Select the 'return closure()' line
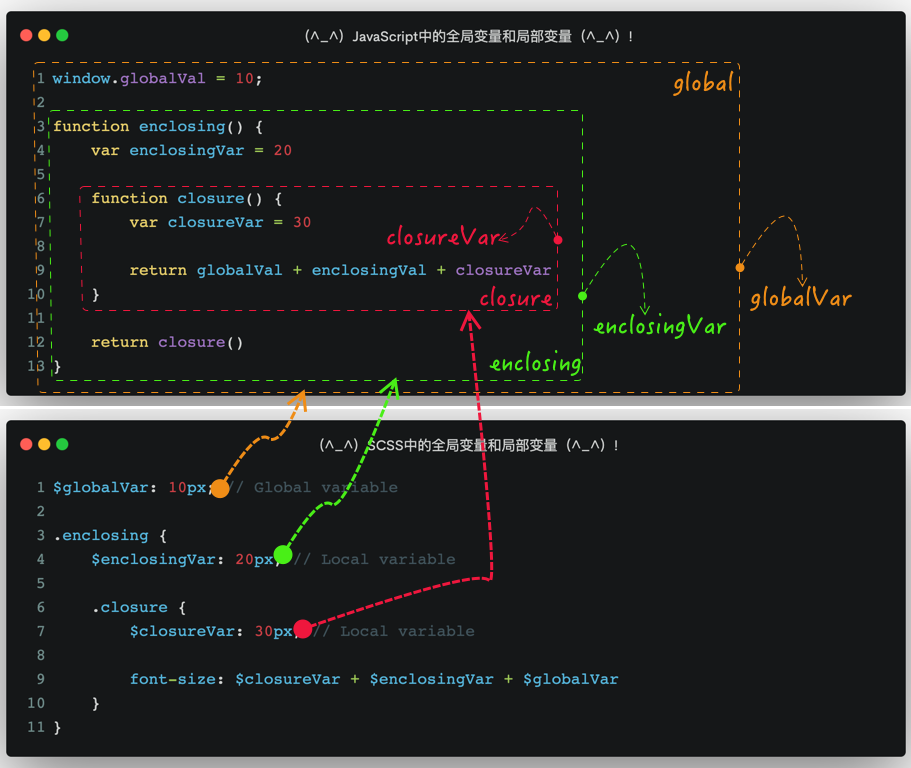Screen dimensions: 911x768 167,342
